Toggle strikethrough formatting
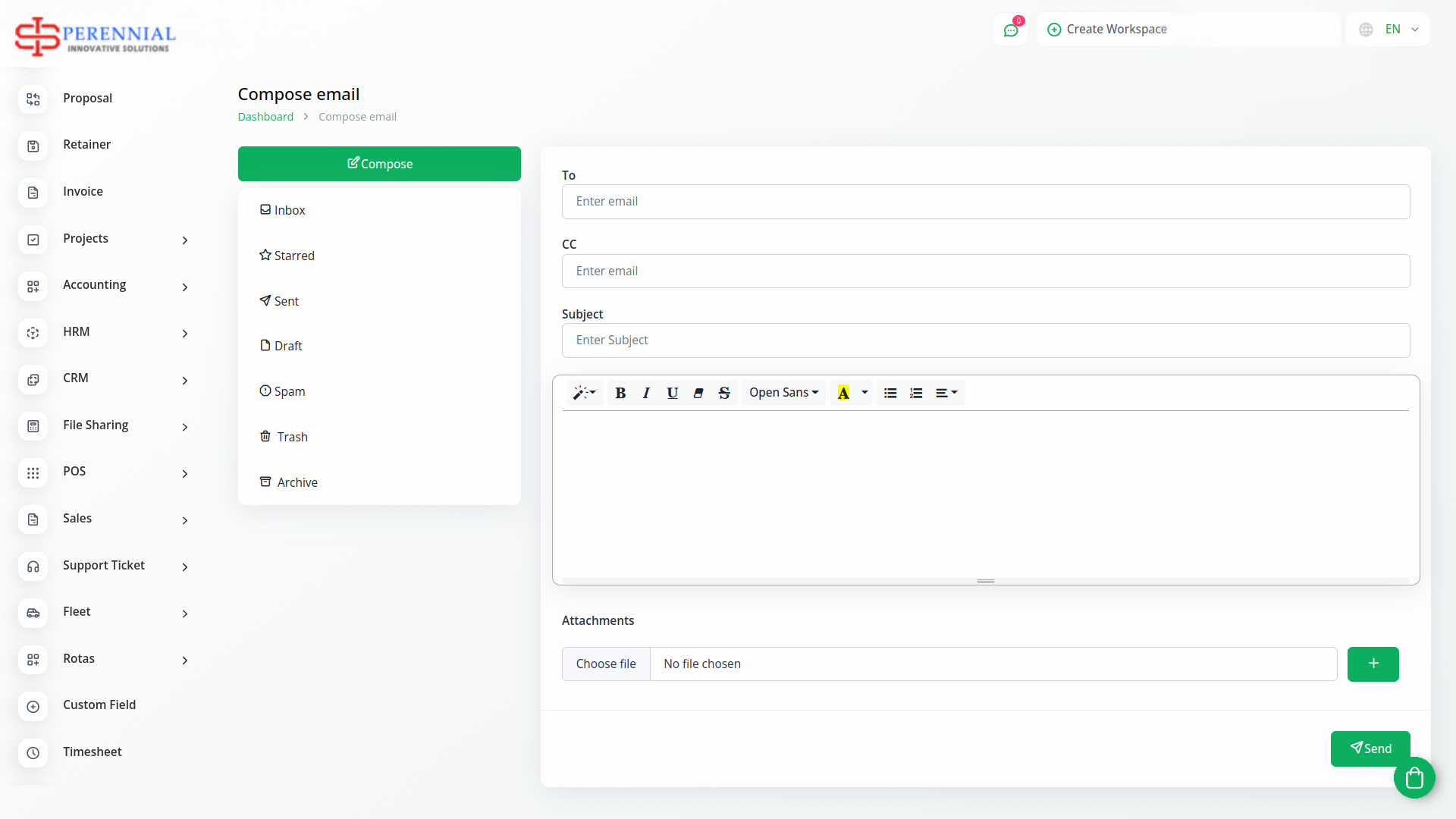 [x=724, y=393]
